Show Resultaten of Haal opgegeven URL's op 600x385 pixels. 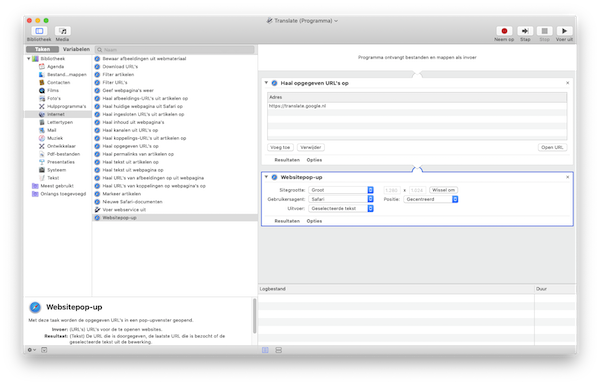(x=287, y=160)
